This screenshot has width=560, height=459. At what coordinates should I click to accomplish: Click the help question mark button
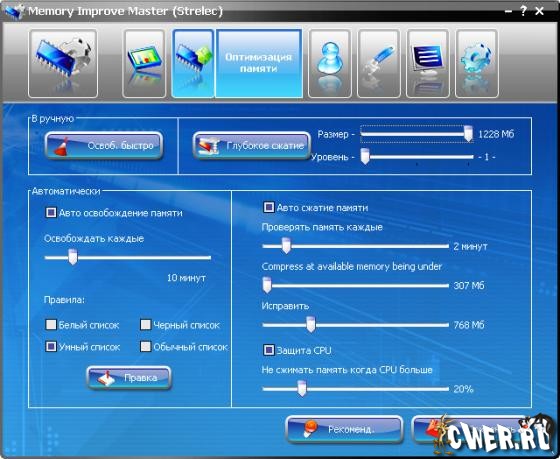point(523,11)
